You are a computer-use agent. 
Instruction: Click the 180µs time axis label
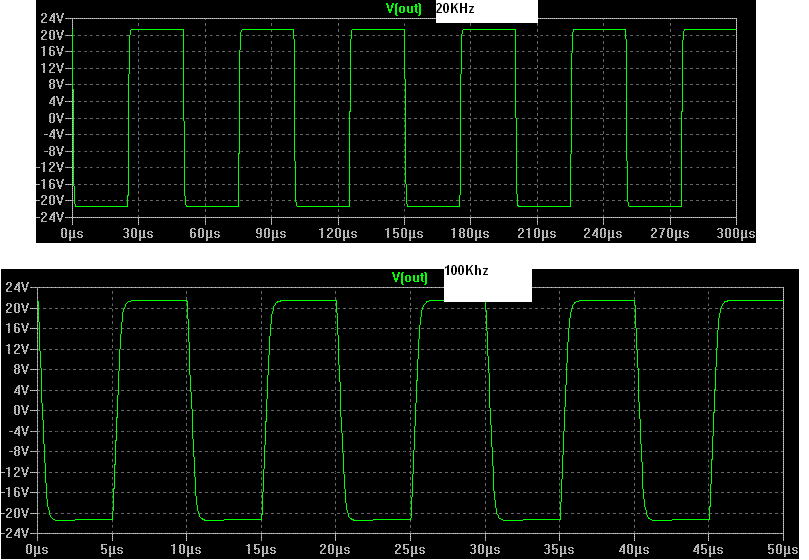470,234
